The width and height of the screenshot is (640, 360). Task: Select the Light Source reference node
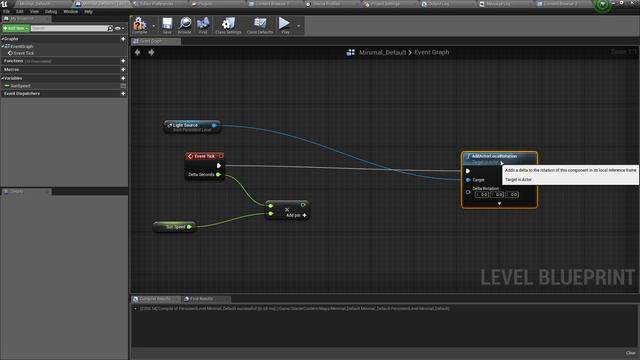pos(192,127)
